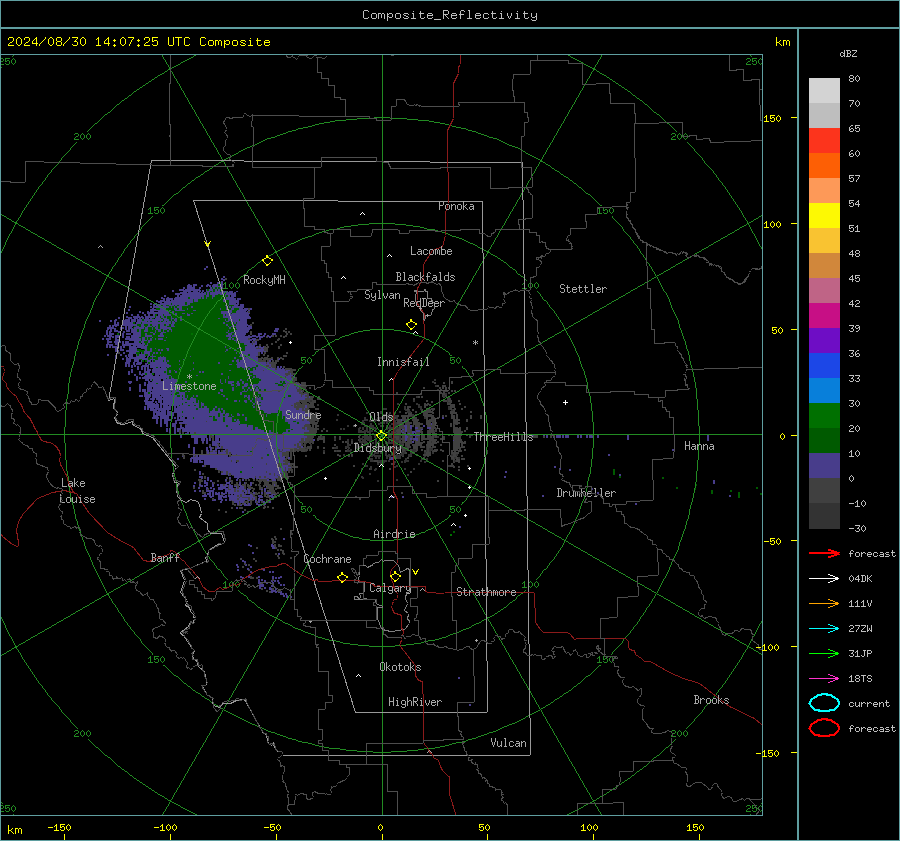Click the Brooks city label
900x841 pixels.
click(x=711, y=700)
